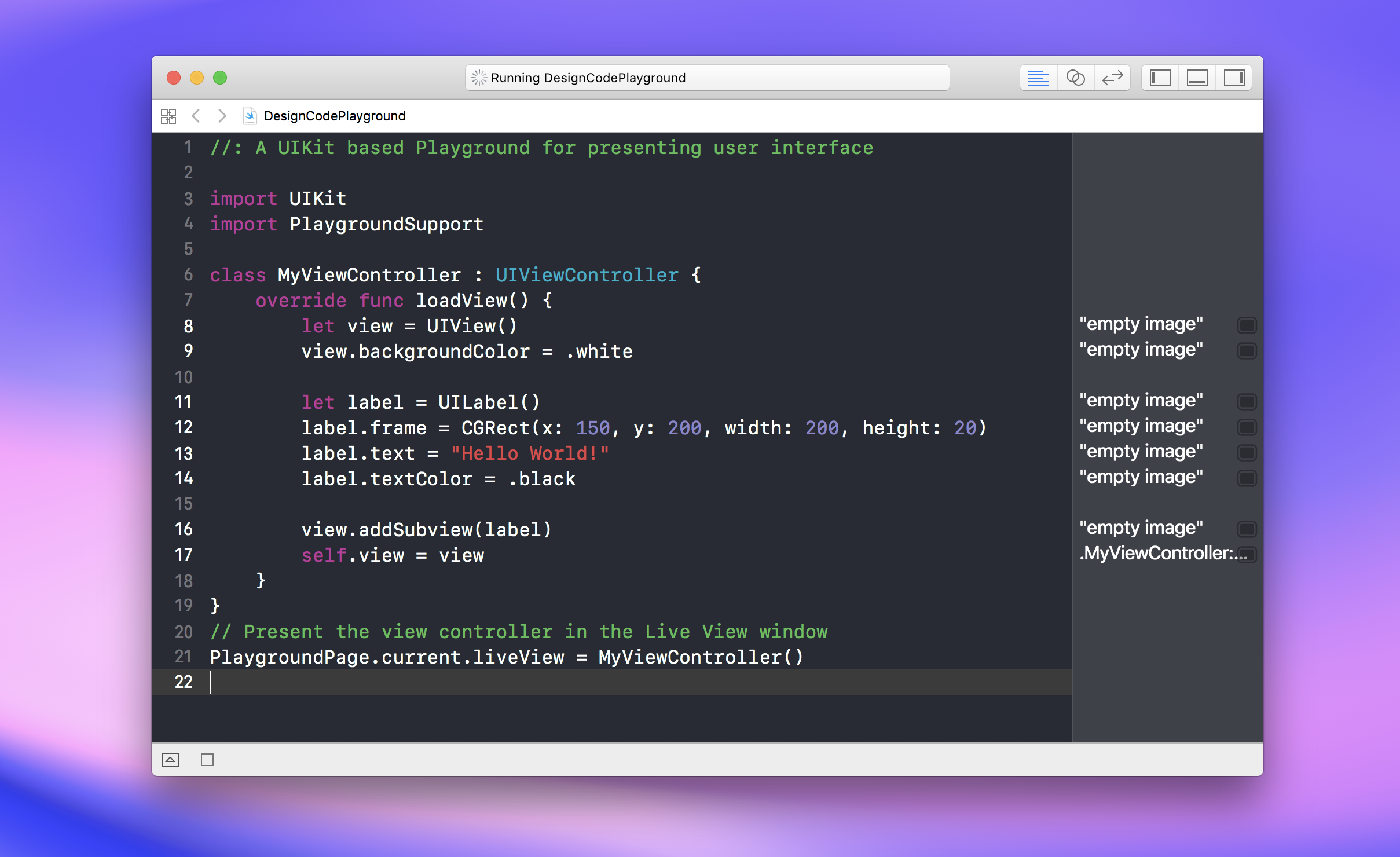
Task: Click the "empty image" result for line 16
Action: tap(1141, 528)
